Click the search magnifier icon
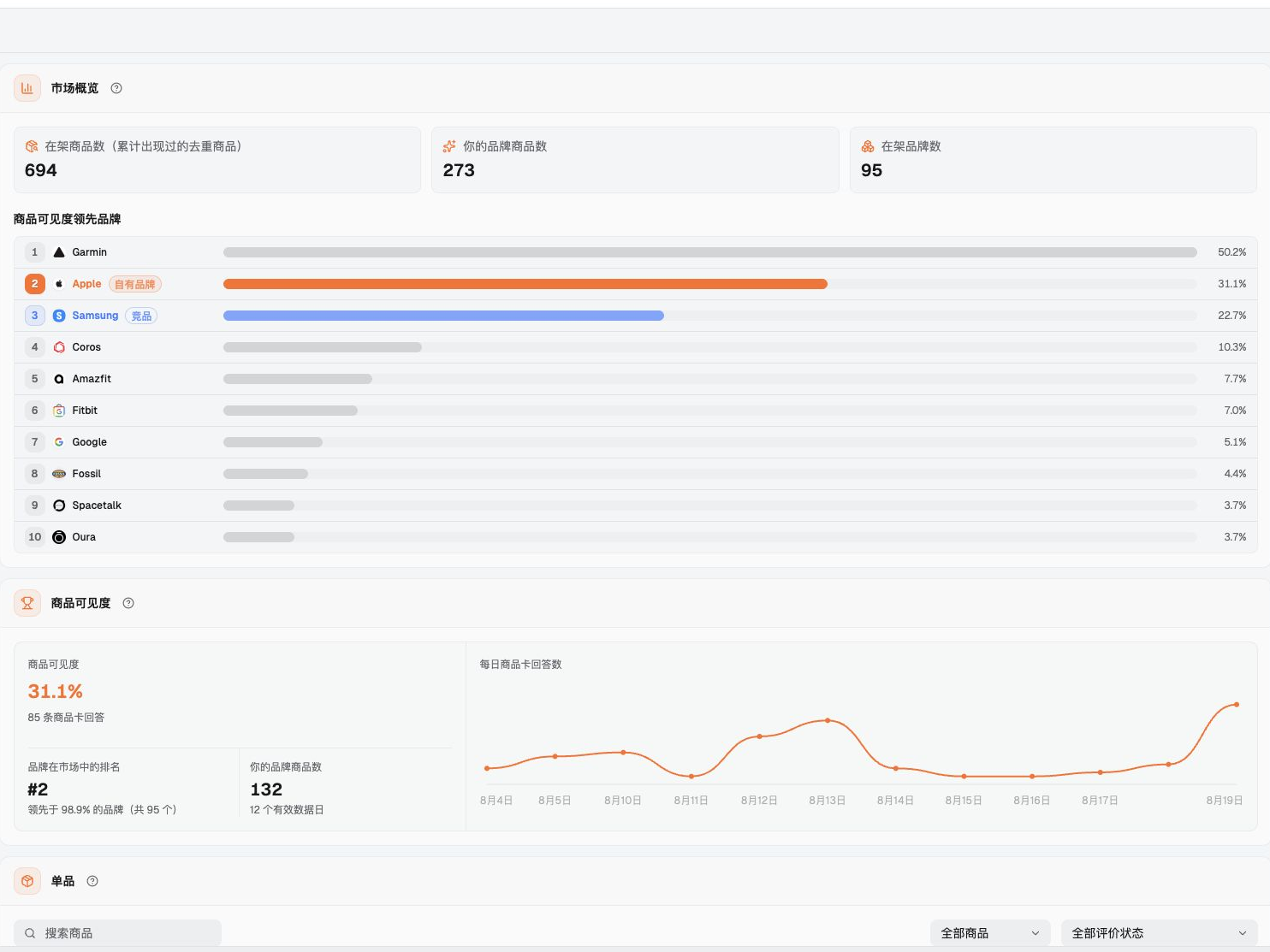Viewport: 1270px width, 952px height. tap(30, 933)
